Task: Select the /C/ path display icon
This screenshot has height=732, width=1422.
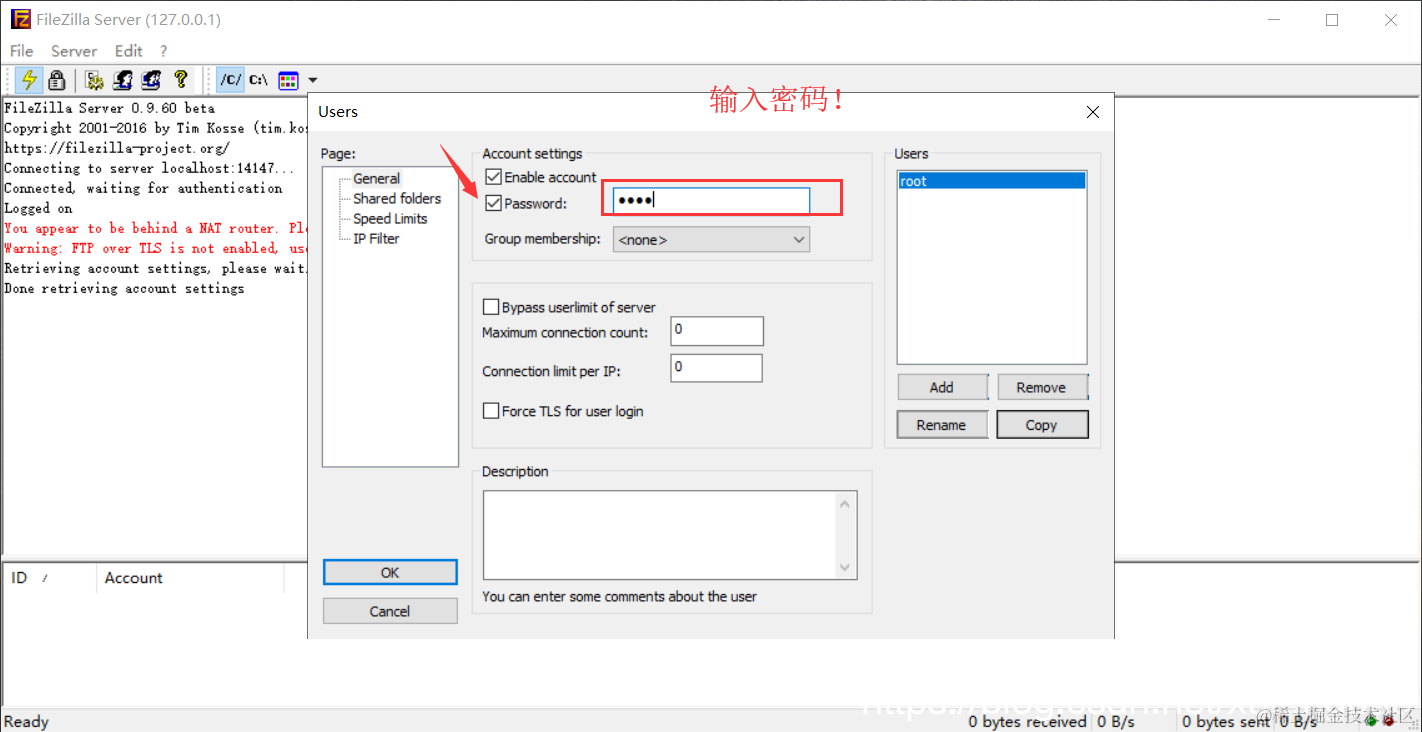Action: click(230, 80)
